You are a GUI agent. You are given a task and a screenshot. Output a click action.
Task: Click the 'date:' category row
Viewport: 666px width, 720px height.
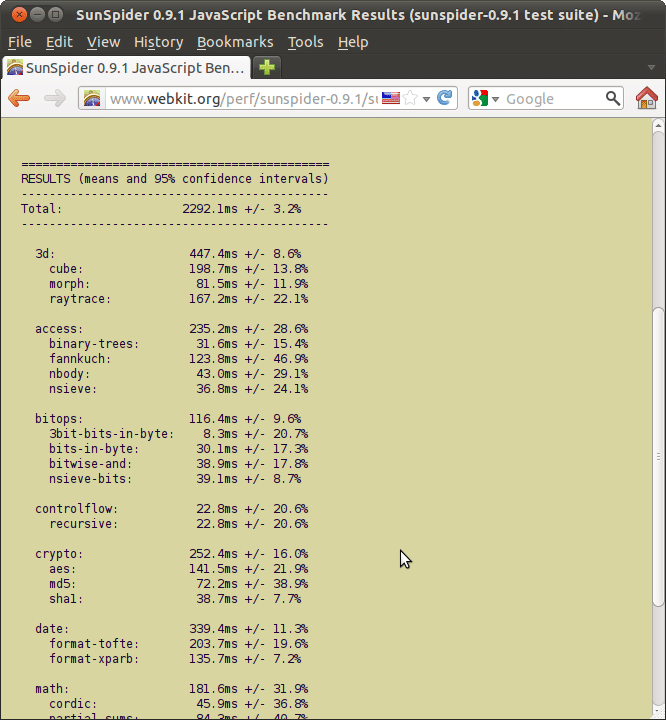pyautogui.click(x=172, y=629)
